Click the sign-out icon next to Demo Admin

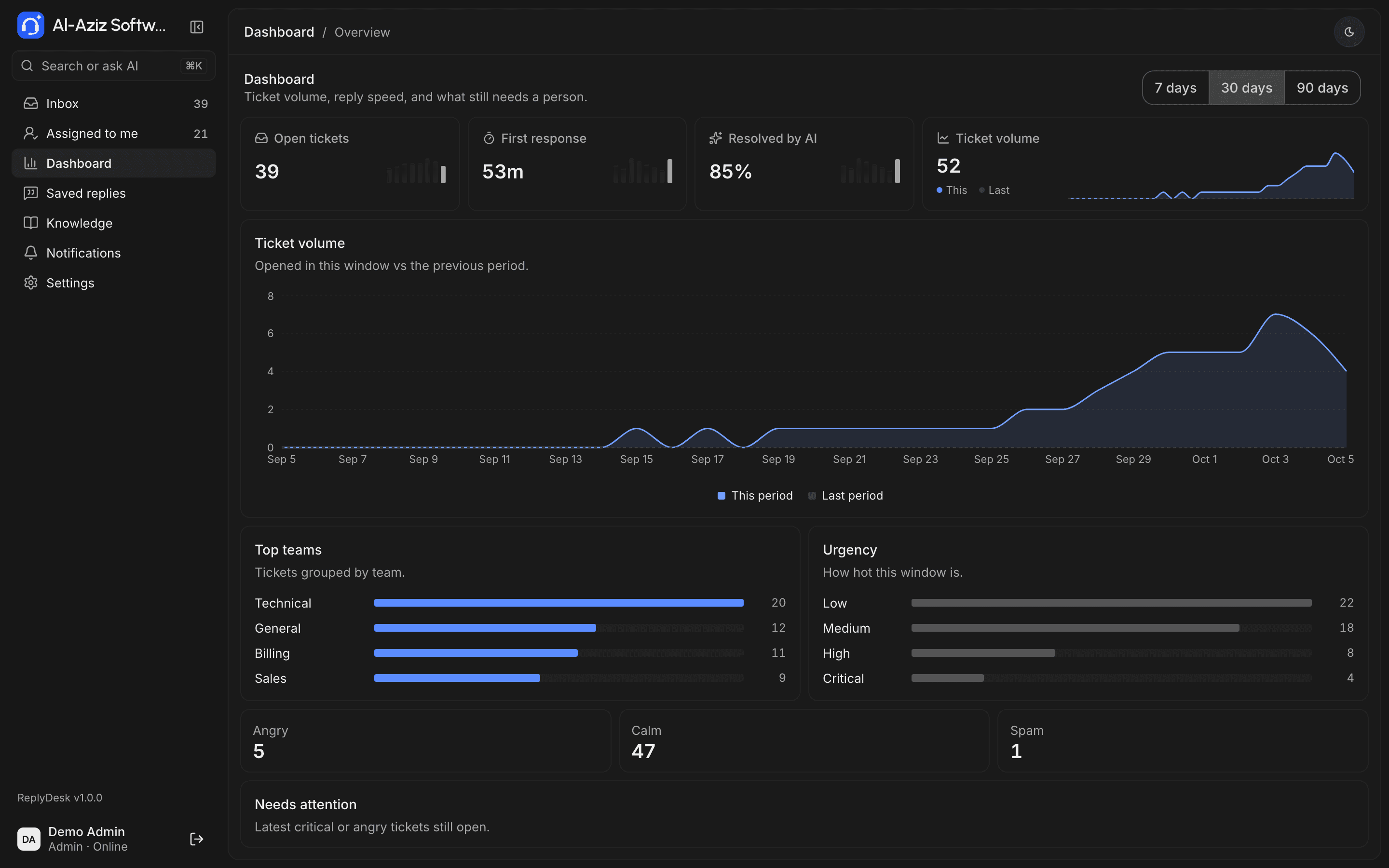[x=196, y=839]
